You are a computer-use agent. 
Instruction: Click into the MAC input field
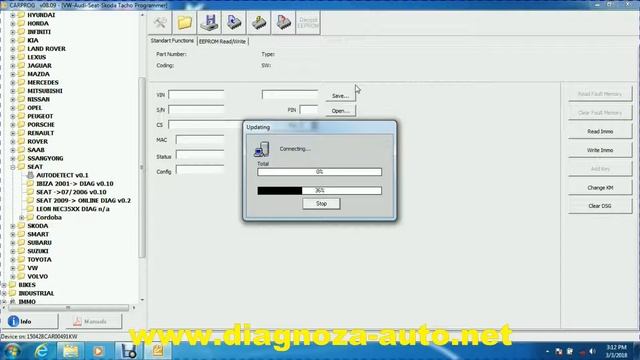point(200,140)
